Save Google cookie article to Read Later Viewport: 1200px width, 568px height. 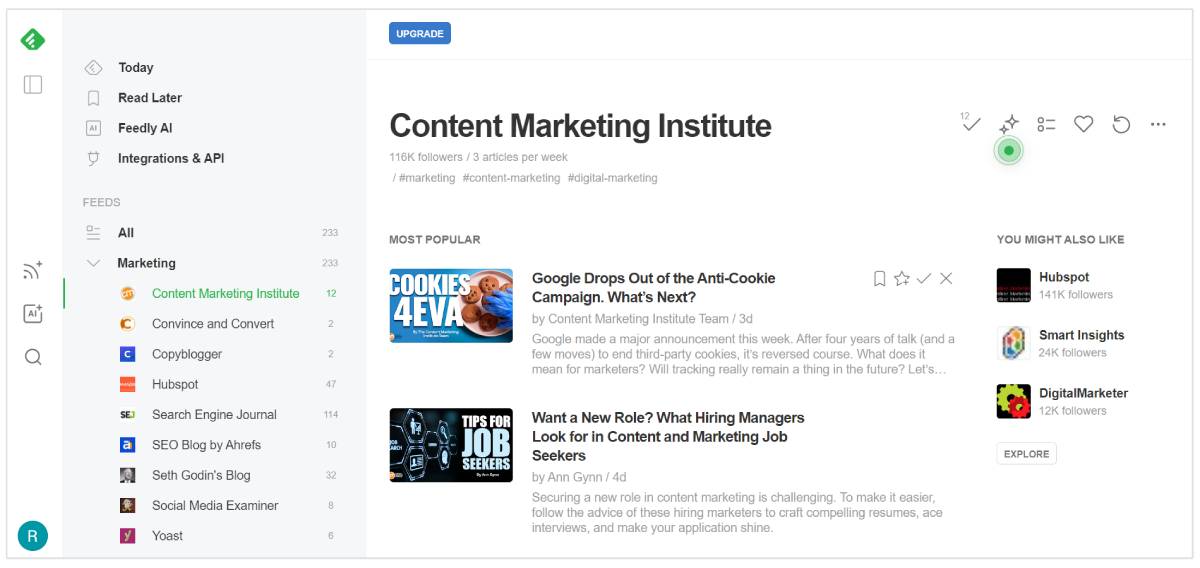pos(880,279)
